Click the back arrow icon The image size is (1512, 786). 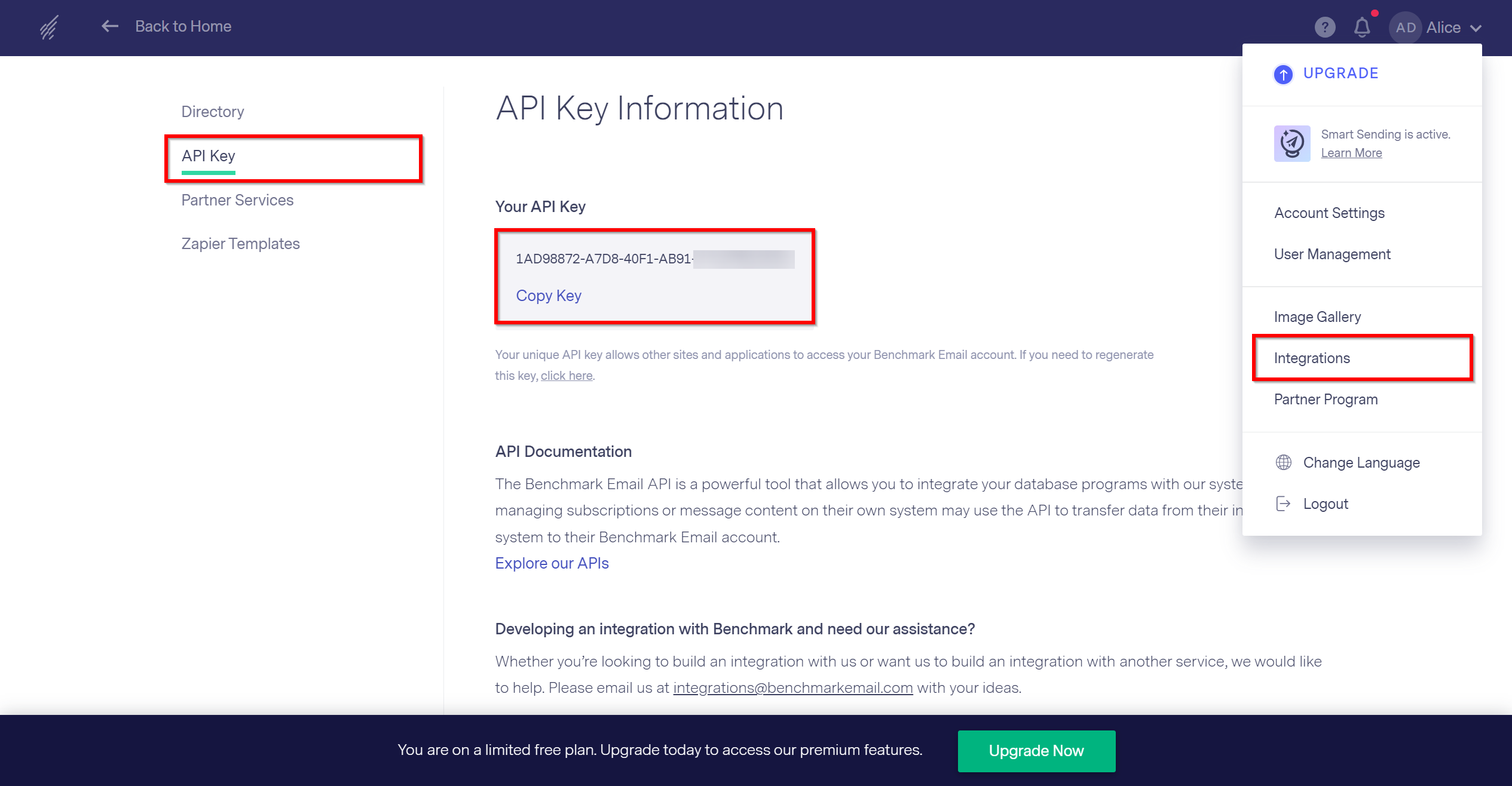tap(110, 26)
